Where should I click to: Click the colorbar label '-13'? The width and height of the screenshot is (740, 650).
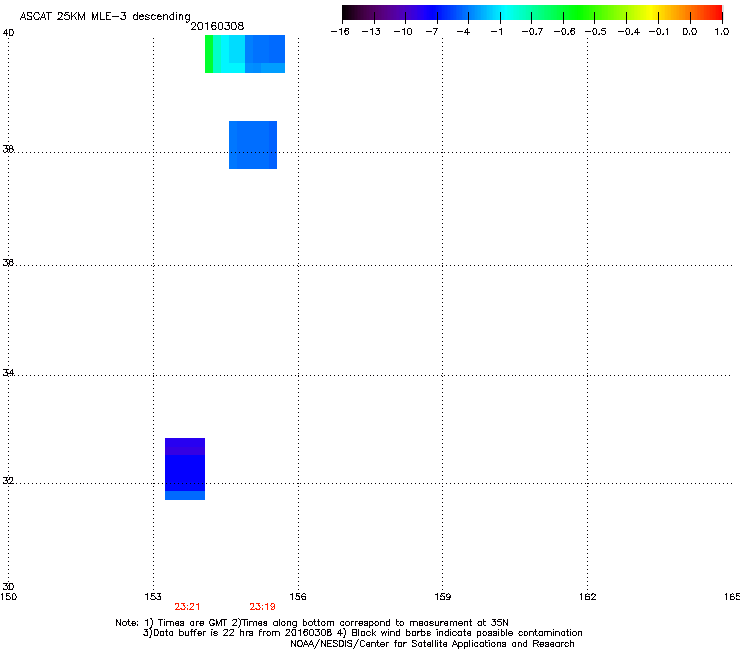tap(371, 32)
